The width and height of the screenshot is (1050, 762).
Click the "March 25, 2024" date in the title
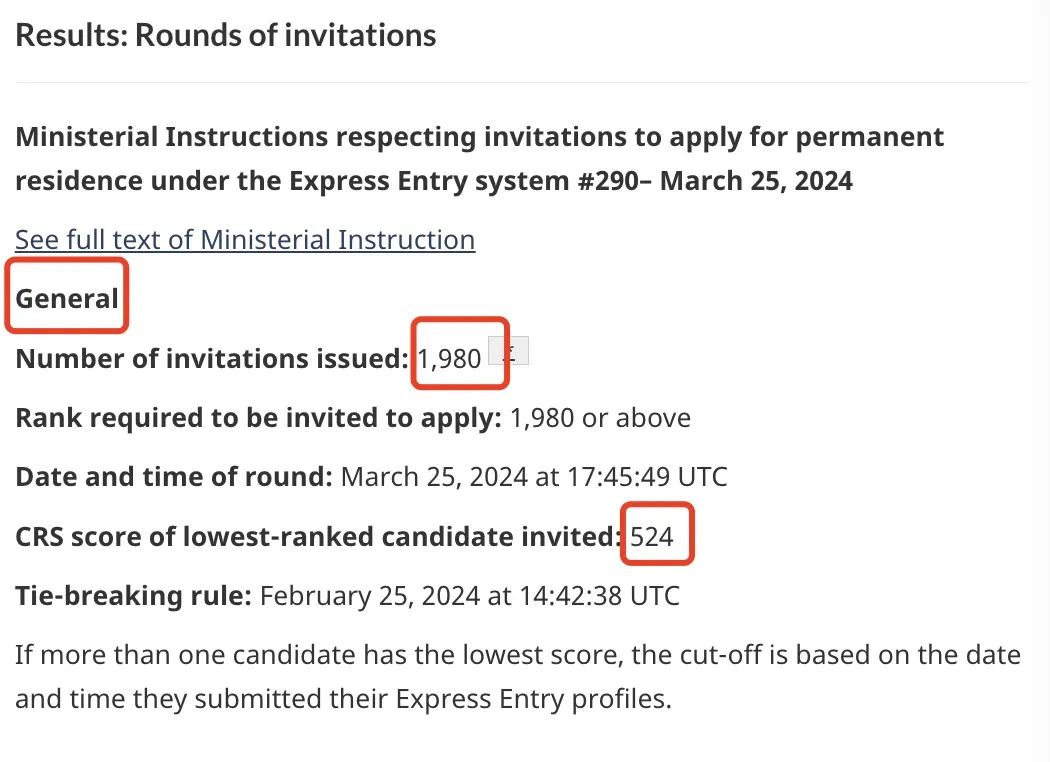point(757,182)
